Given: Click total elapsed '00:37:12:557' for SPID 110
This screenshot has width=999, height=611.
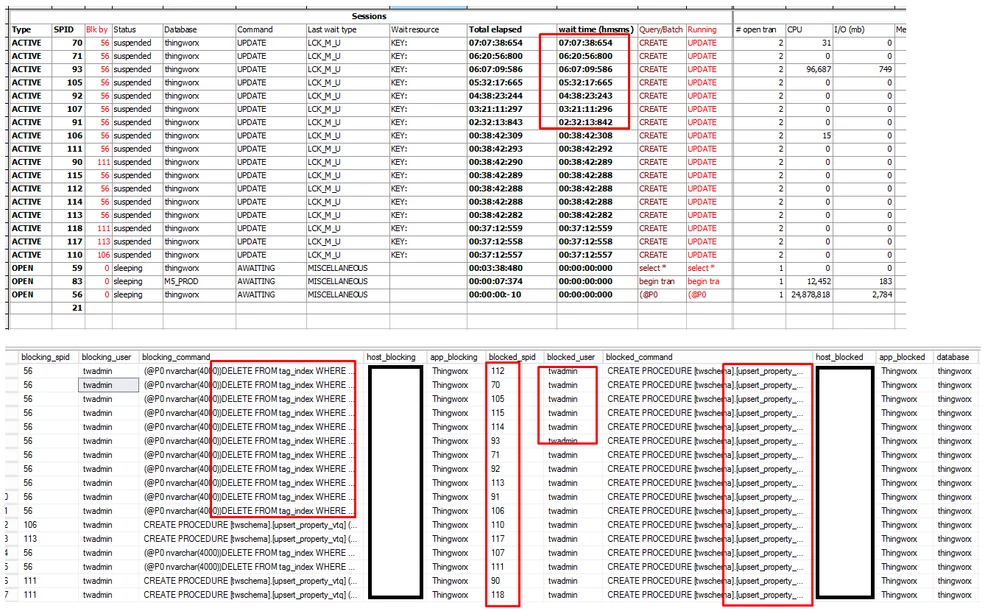Looking at the screenshot, I should (x=496, y=254).
